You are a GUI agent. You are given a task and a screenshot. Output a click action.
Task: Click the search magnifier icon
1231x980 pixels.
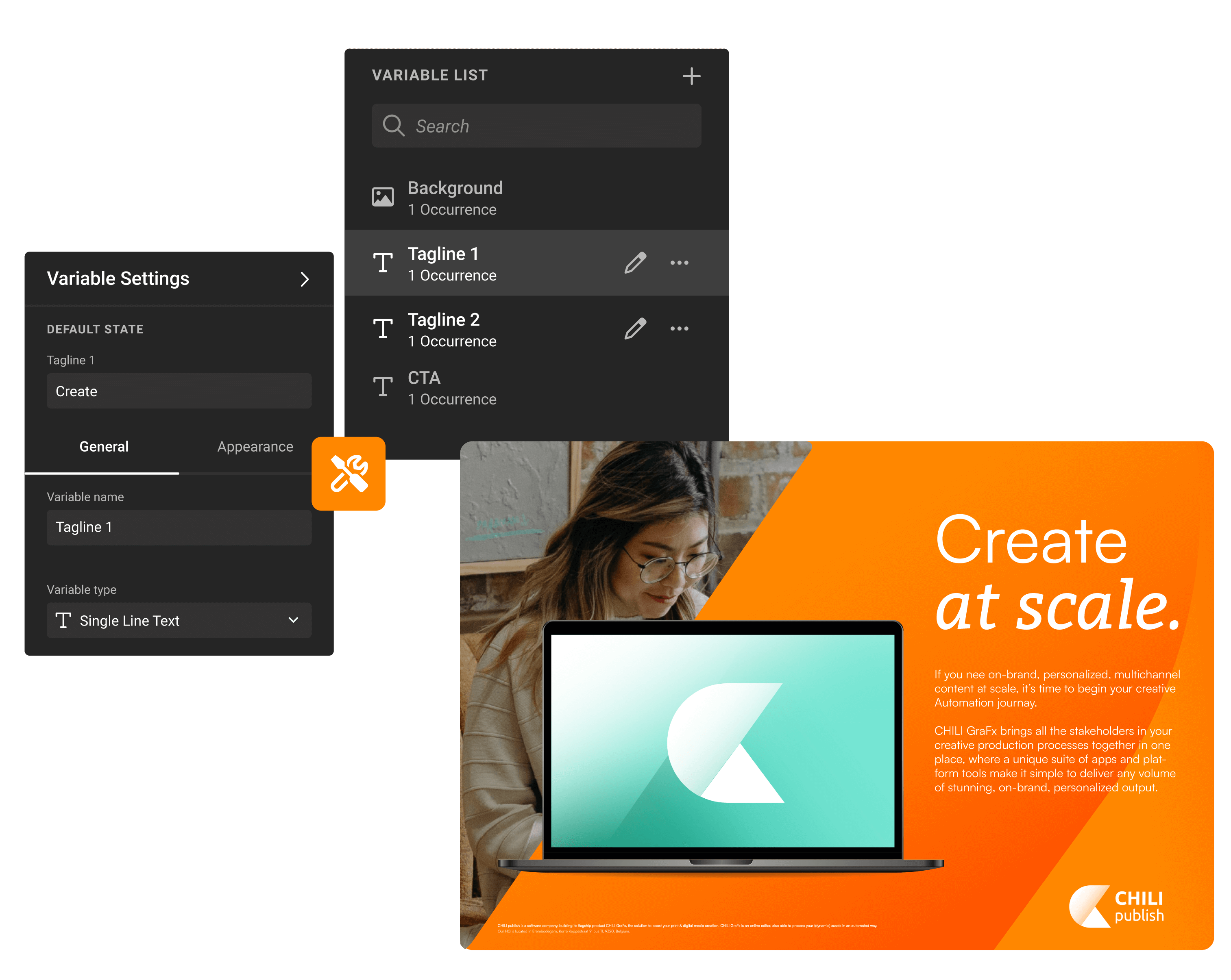pyautogui.click(x=393, y=126)
